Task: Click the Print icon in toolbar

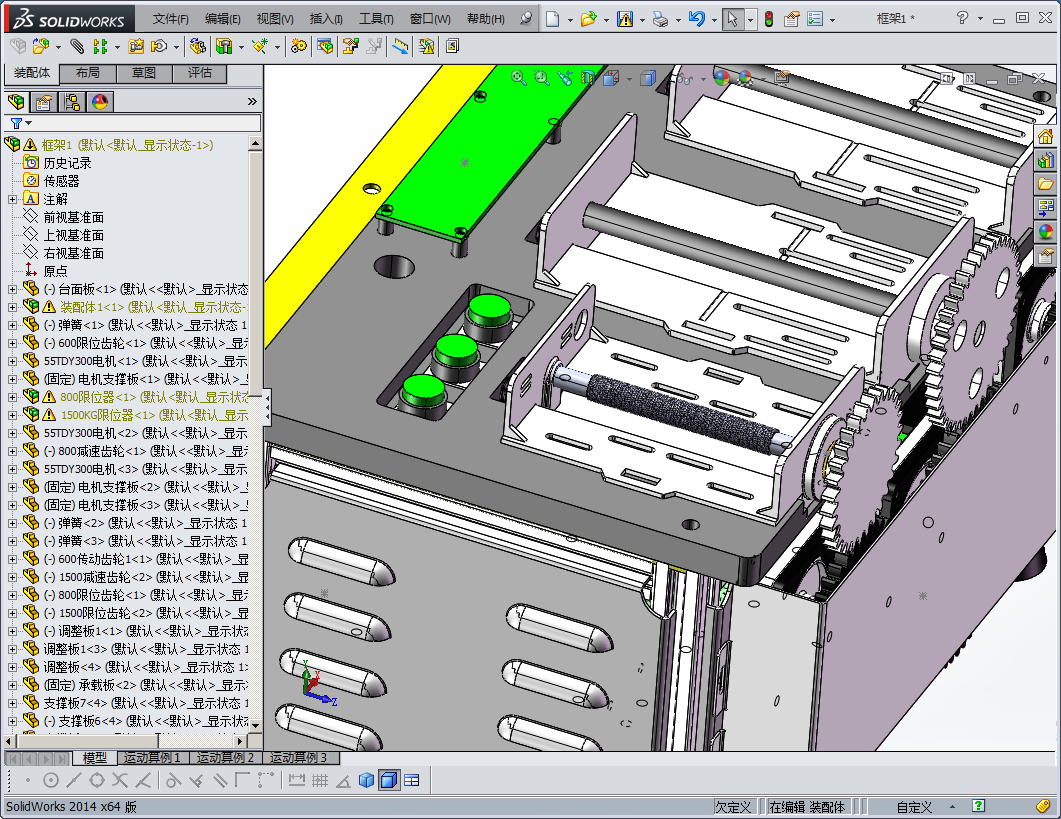Action: click(x=659, y=19)
